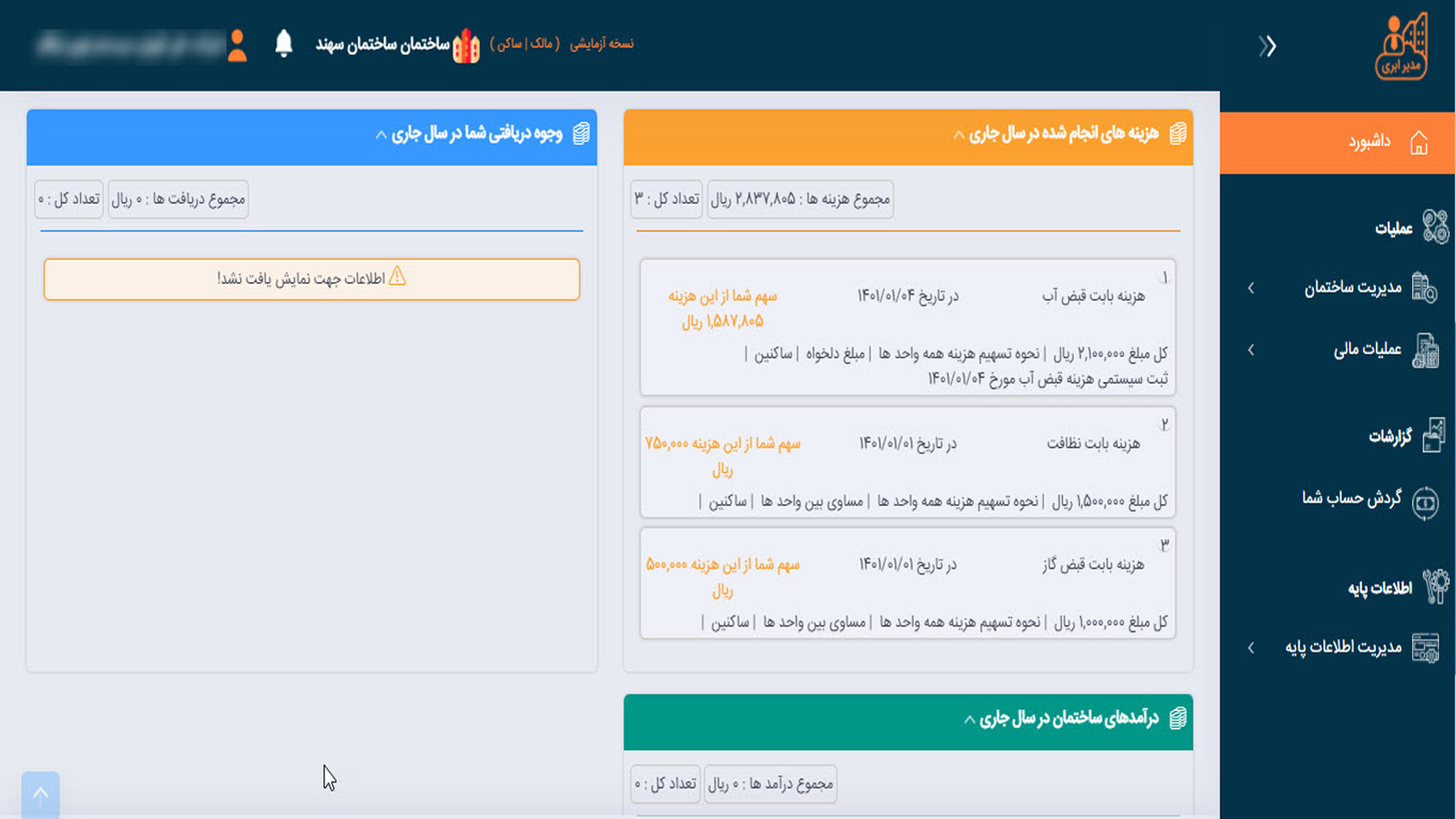1456x819 pixels.
Task: Click coins icon in green income header
Action: pyautogui.click(x=1178, y=718)
